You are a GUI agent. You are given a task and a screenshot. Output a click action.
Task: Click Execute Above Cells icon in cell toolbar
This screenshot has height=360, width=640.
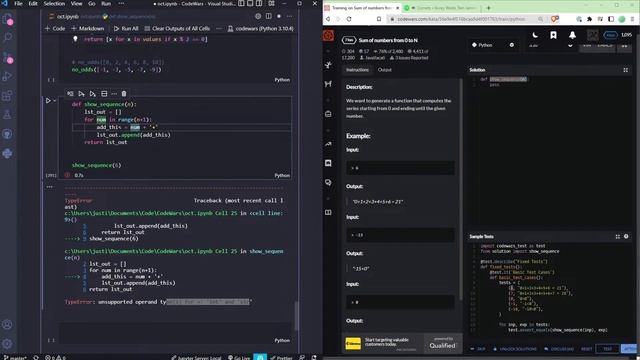pos(81,94)
